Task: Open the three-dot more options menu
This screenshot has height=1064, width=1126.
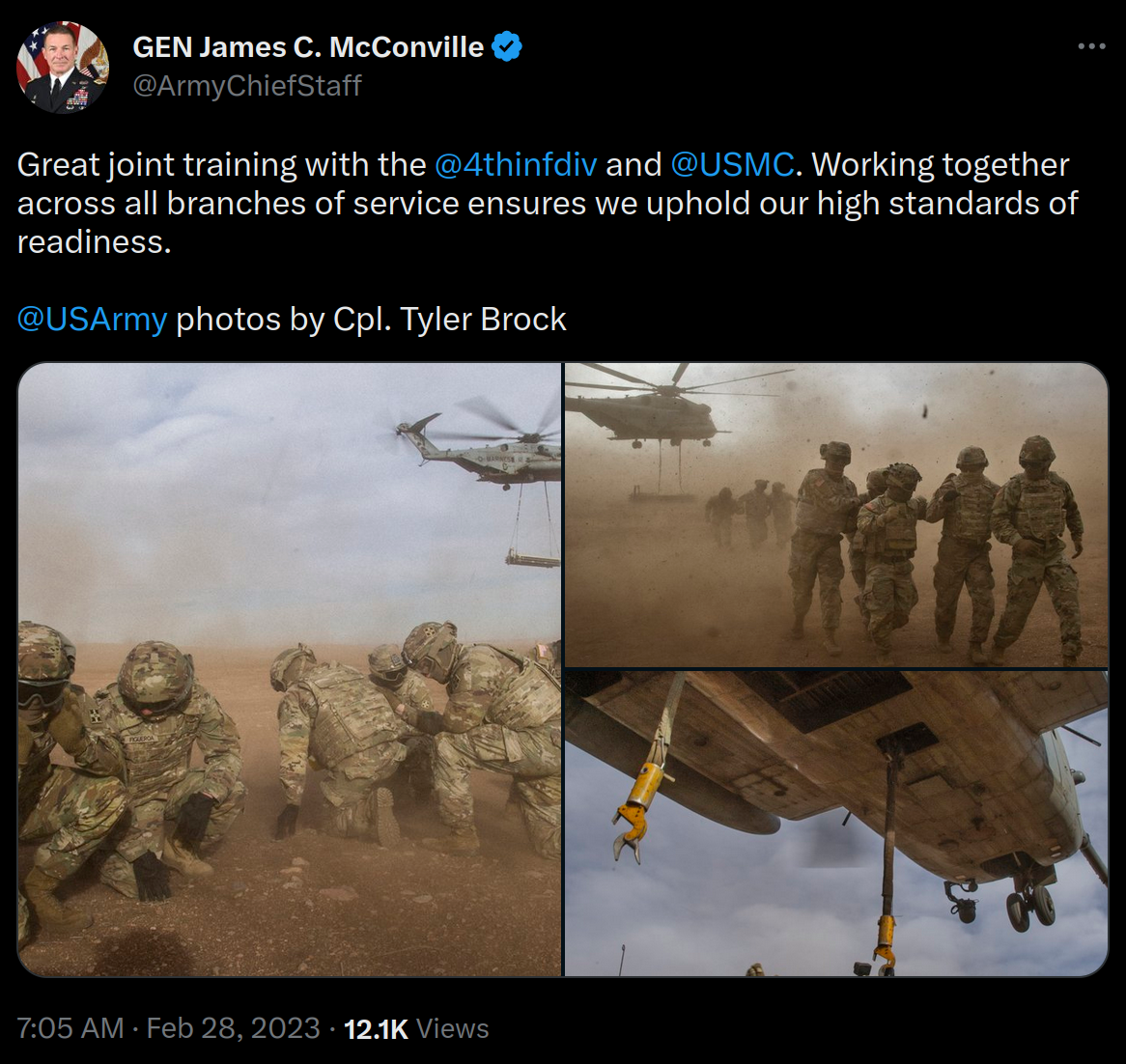Action: pos(1091,46)
